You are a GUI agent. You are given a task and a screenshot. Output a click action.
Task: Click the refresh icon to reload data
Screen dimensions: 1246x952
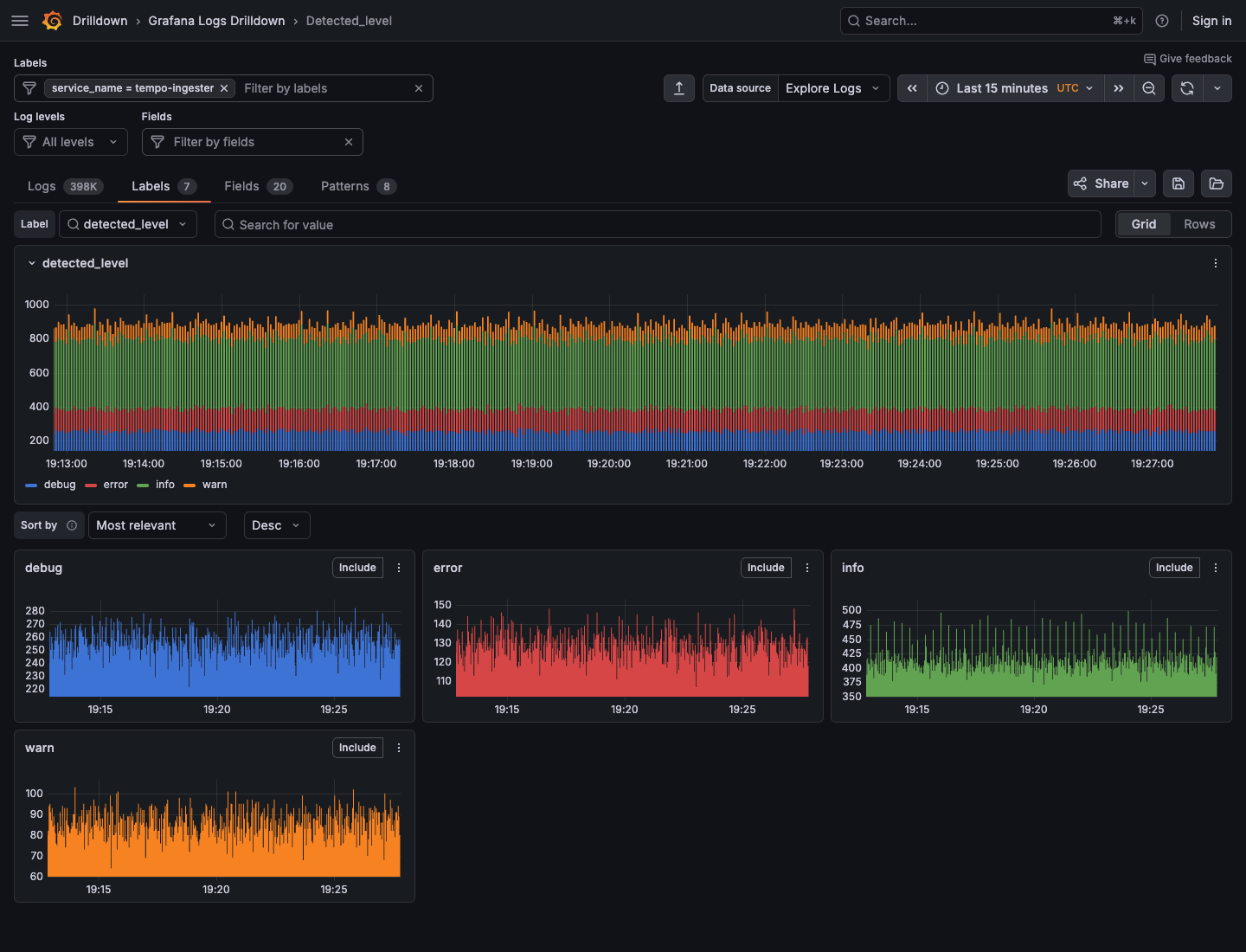(1186, 87)
